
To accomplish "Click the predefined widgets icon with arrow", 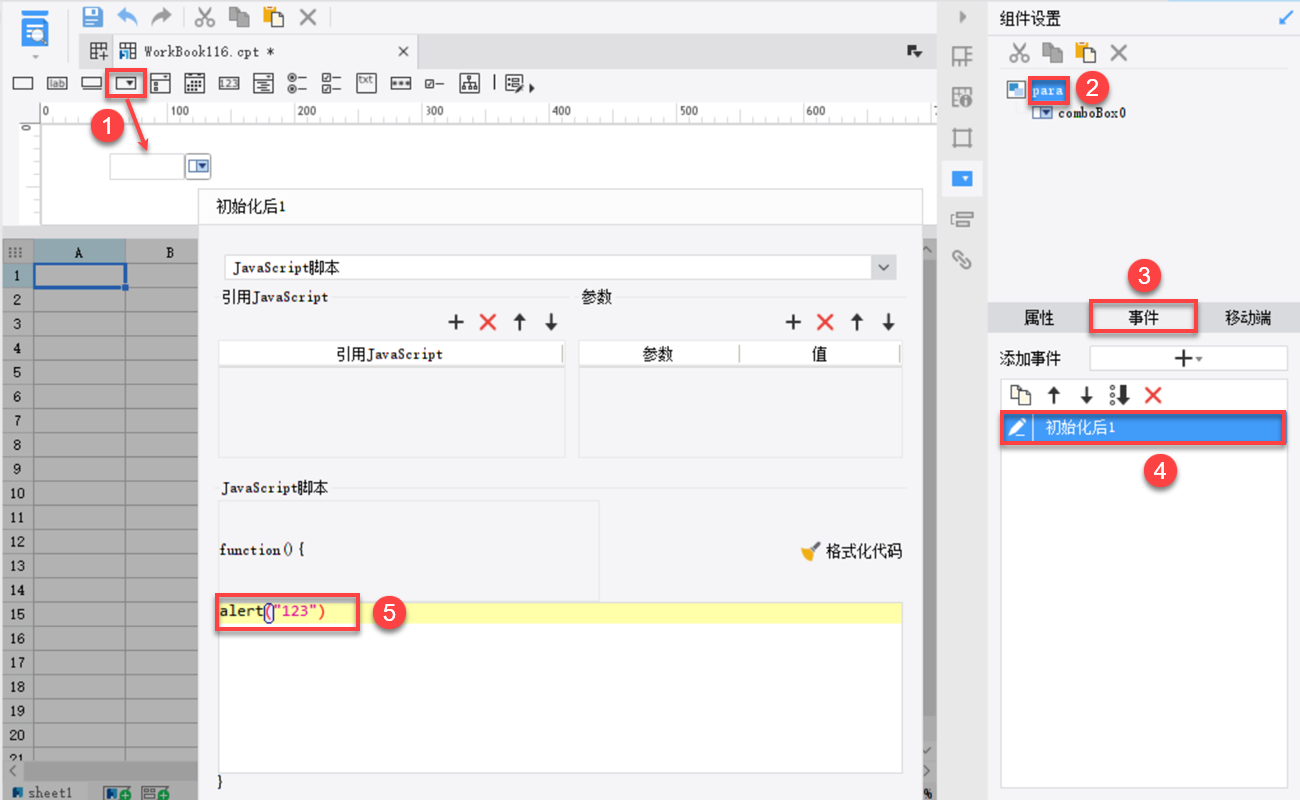I will coord(519,84).
